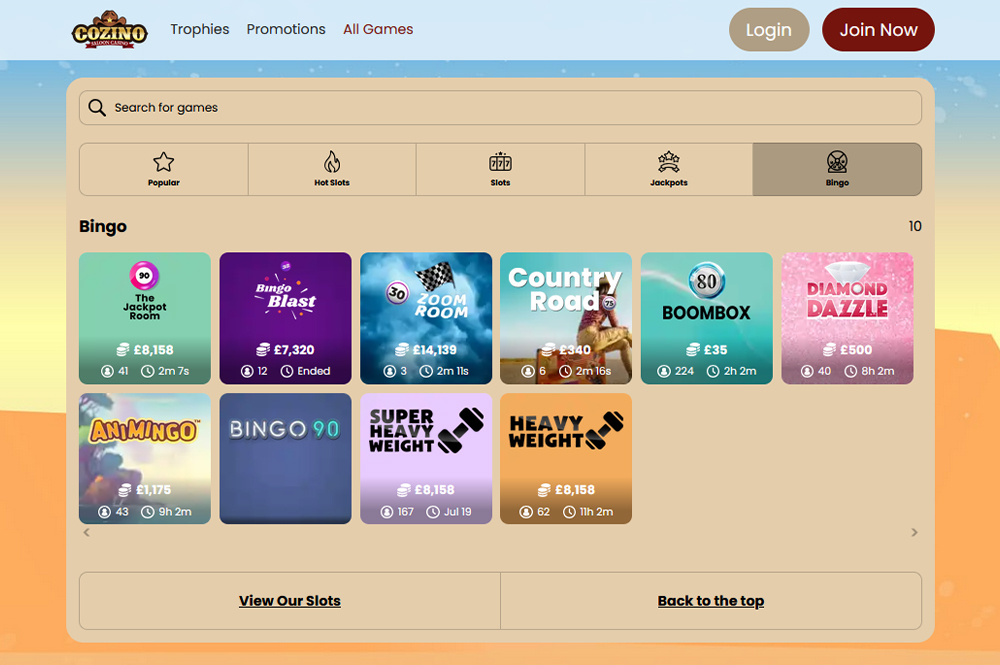
Task: Click the Back to the top link
Action: [x=710, y=601]
